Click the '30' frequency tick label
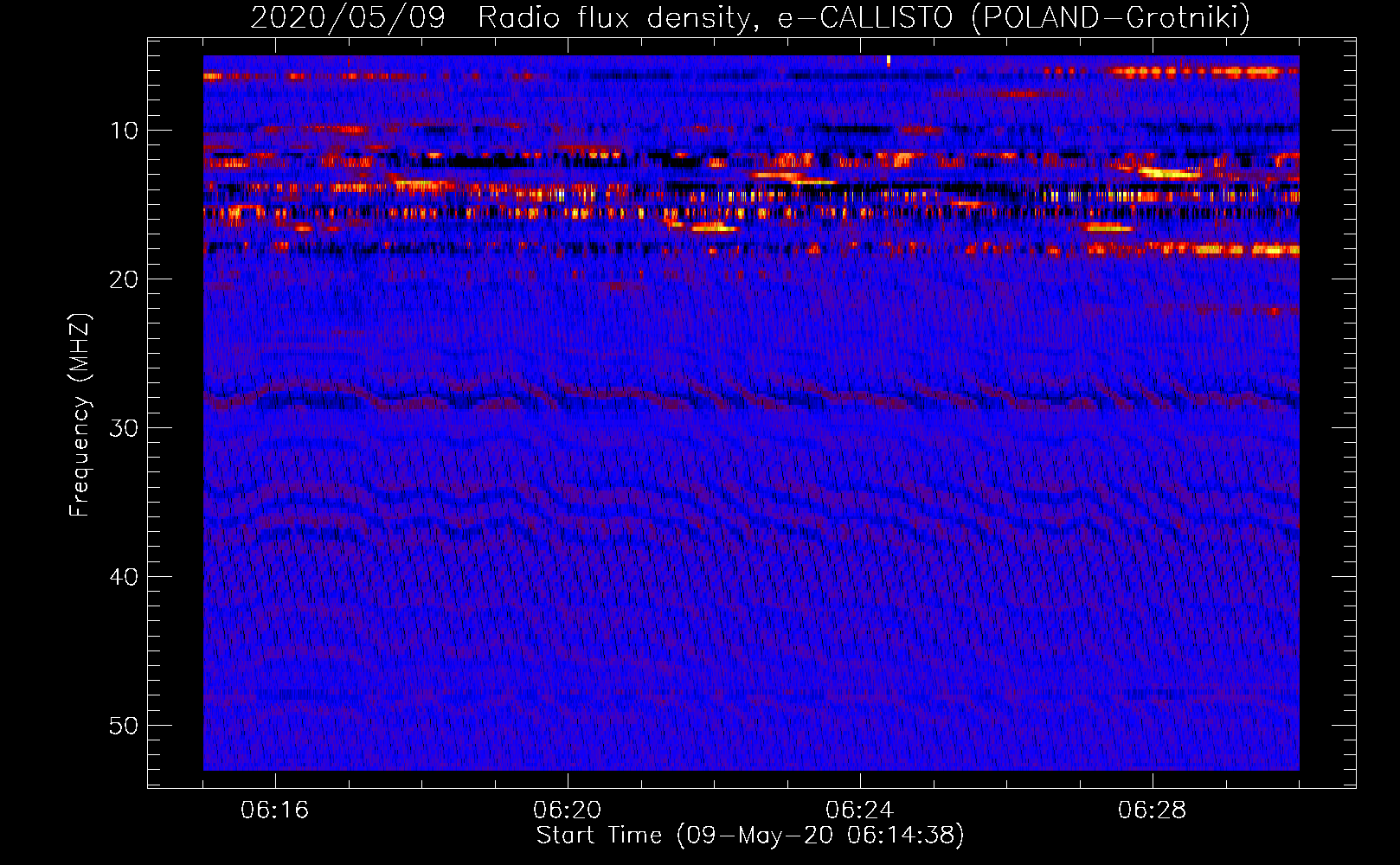The image size is (1400, 865). tap(125, 428)
